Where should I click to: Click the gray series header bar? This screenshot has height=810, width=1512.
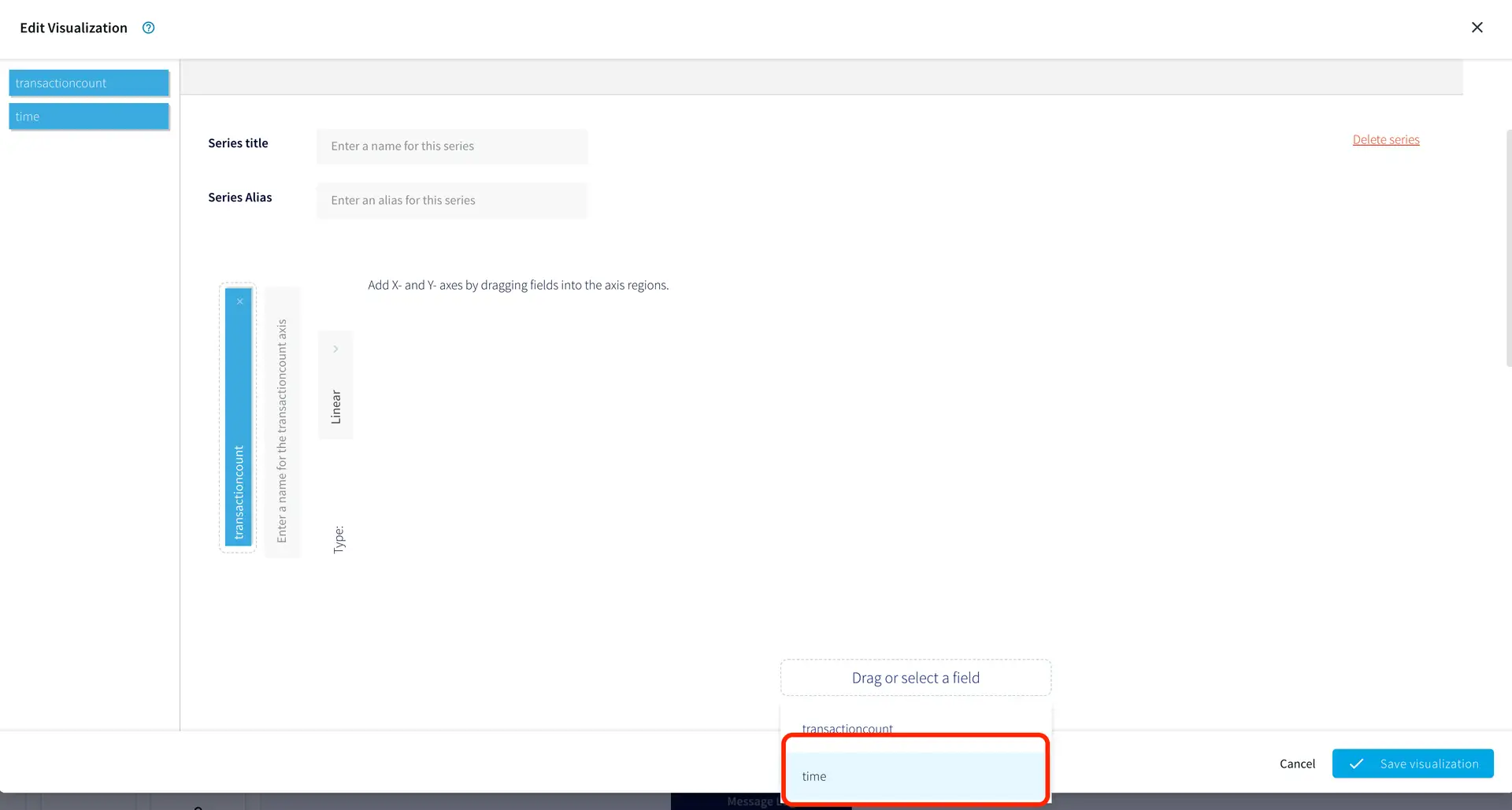(821, 77)
